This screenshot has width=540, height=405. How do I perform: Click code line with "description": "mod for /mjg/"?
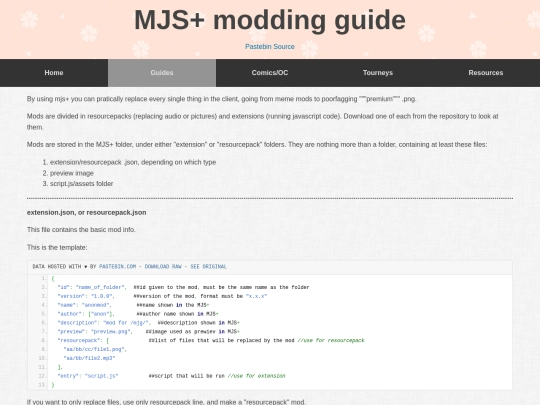(x=148, y=323)
